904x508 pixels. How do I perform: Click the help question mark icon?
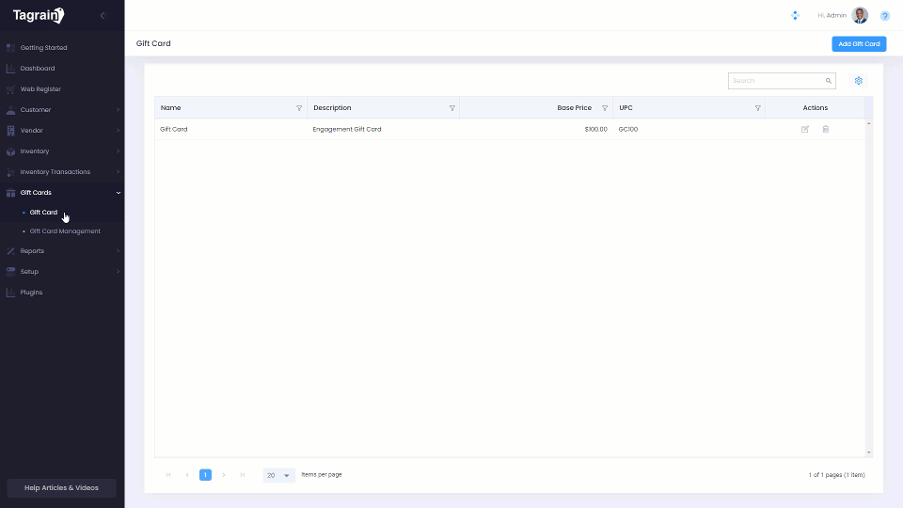[x=885, y=16]
